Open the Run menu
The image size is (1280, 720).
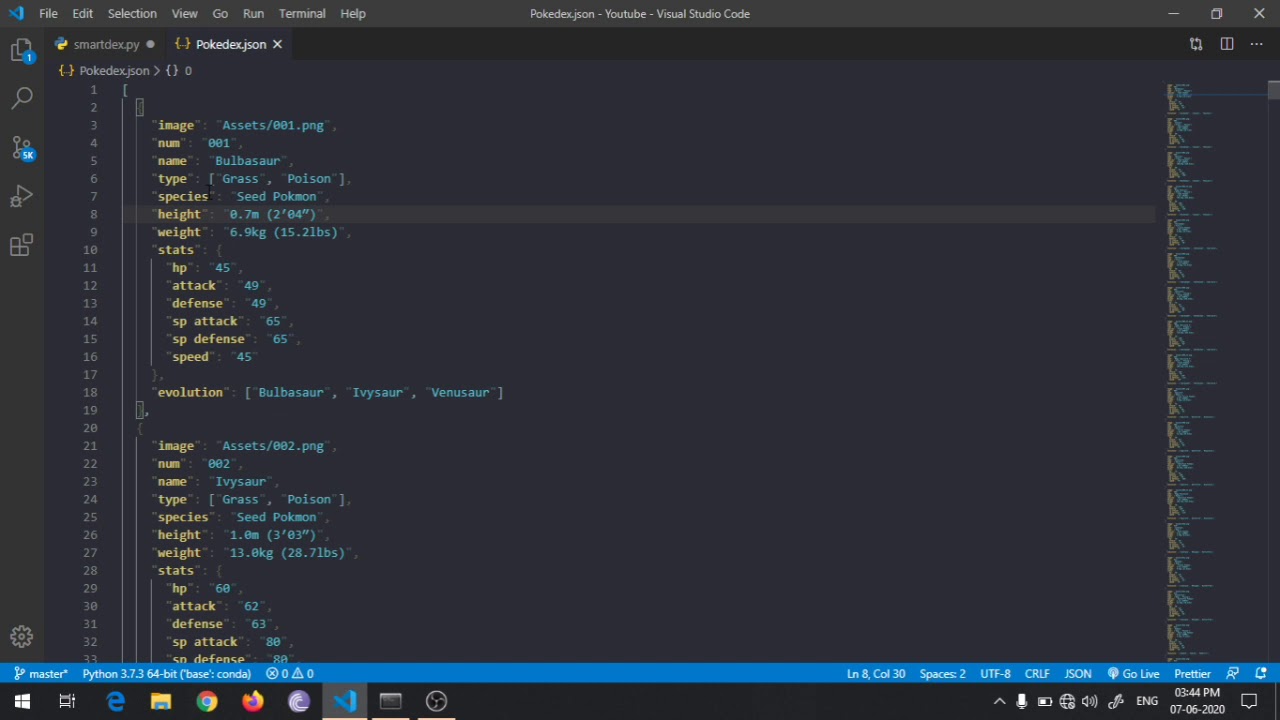[253, 13]
